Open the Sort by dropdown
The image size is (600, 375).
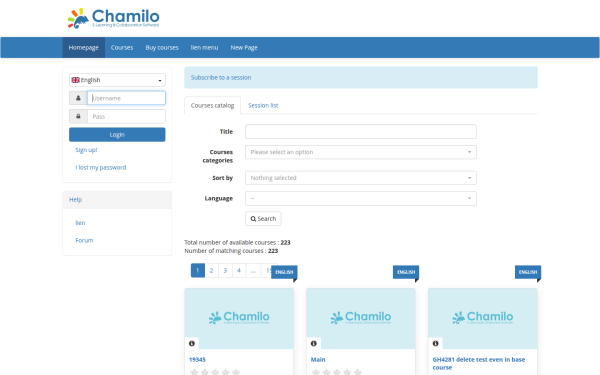(361, 178)
